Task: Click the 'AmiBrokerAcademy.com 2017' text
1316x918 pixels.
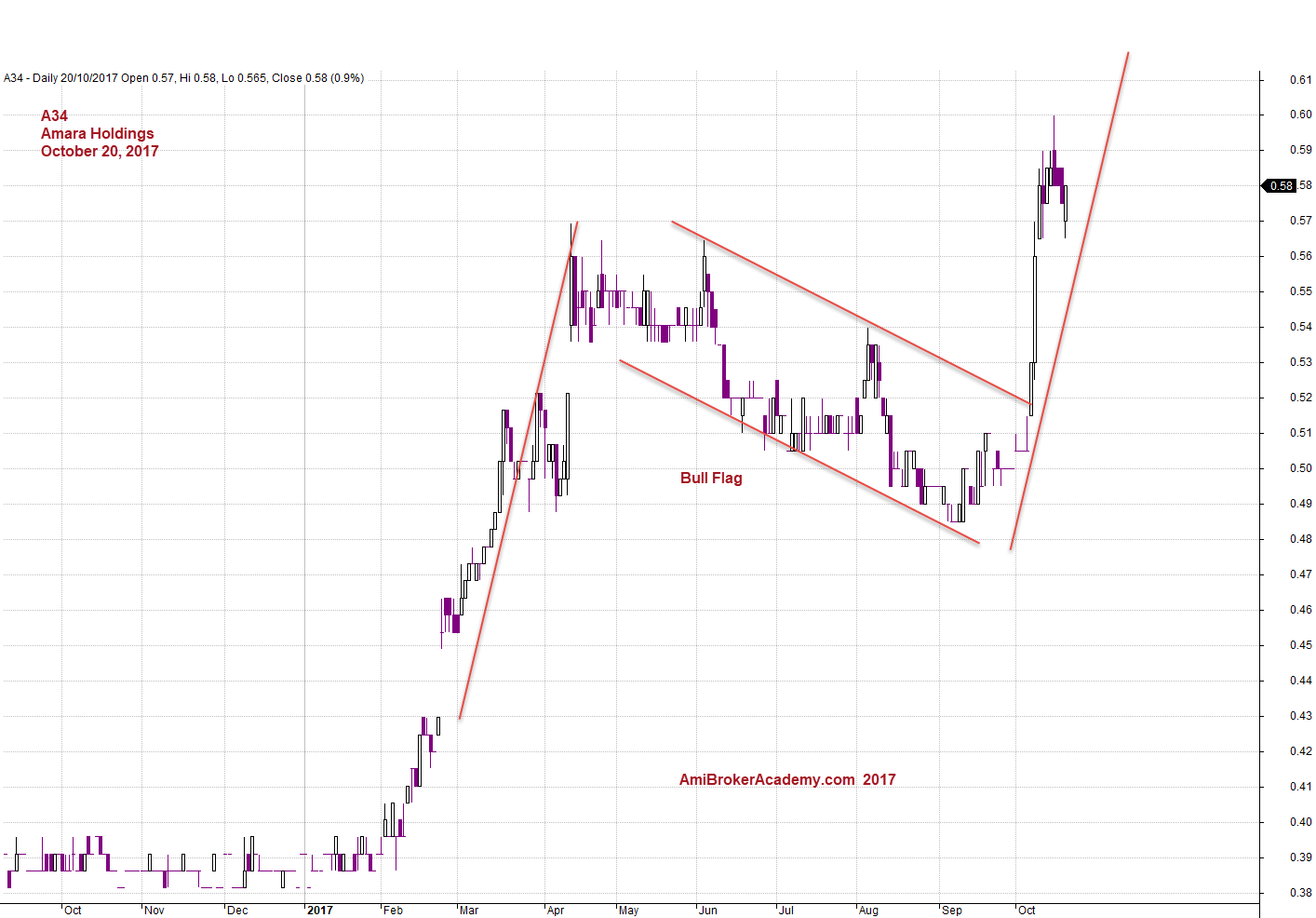Action: click(x=787, y=779)
